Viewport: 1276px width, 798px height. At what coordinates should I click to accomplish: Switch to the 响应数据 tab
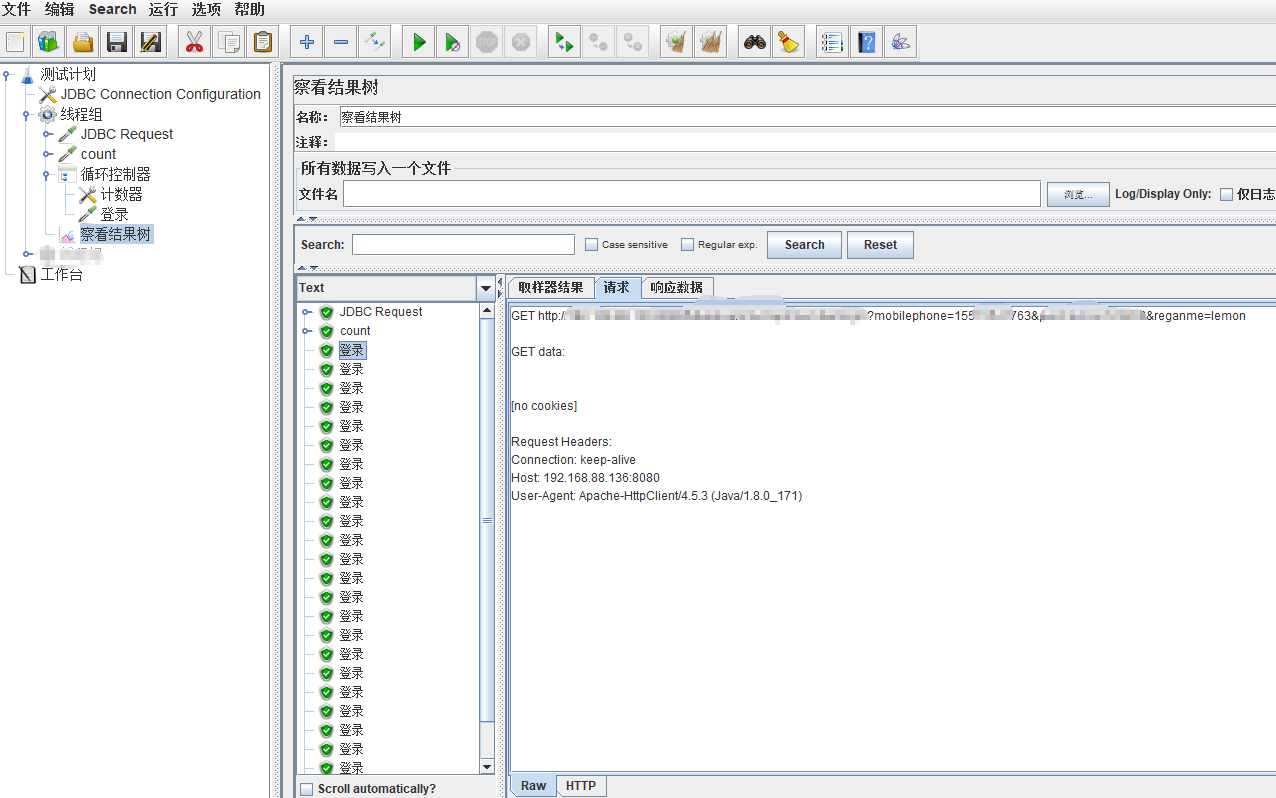point(677,288)
